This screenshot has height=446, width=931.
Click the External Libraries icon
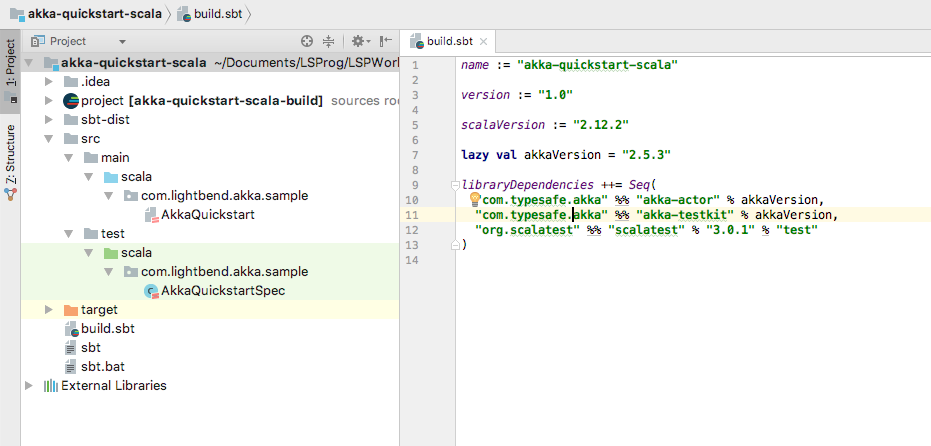coord(51,386)
